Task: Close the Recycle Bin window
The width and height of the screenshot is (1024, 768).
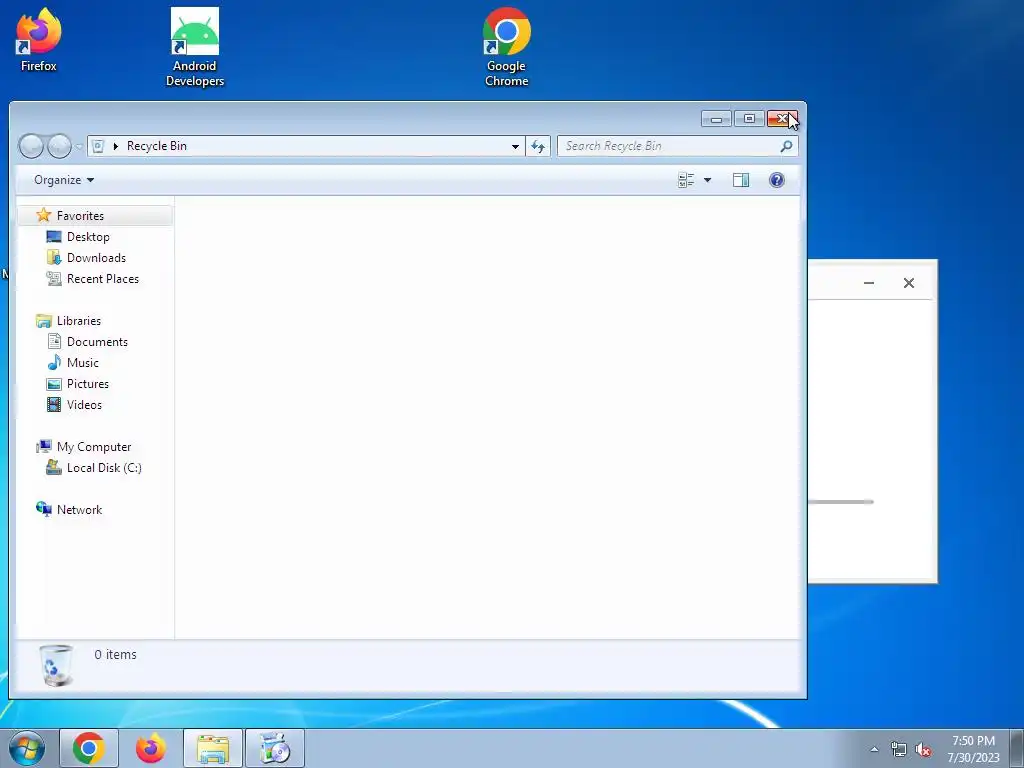Action: [782, 119]
